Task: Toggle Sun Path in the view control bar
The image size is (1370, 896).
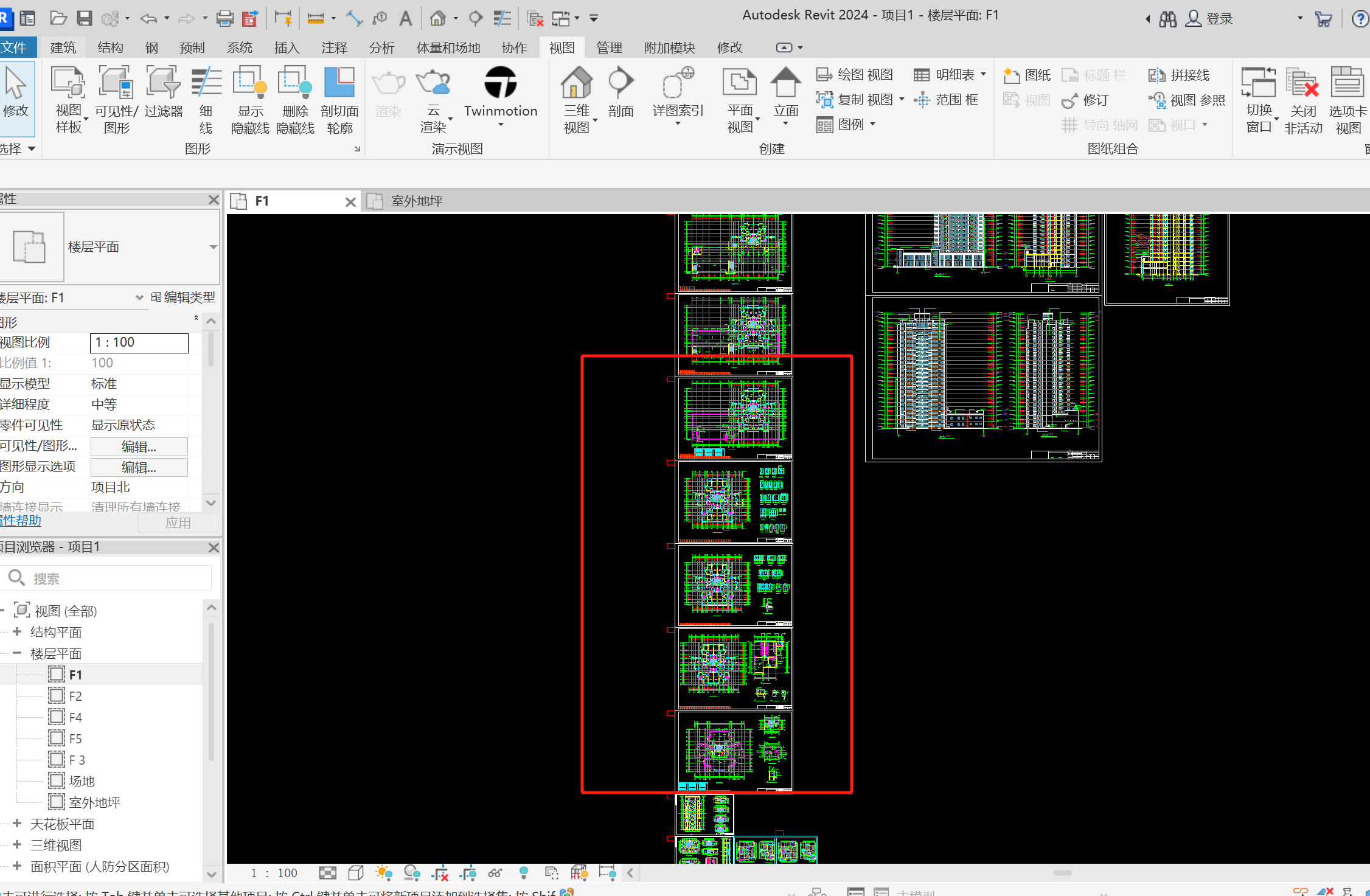Action: click(384, 873)
